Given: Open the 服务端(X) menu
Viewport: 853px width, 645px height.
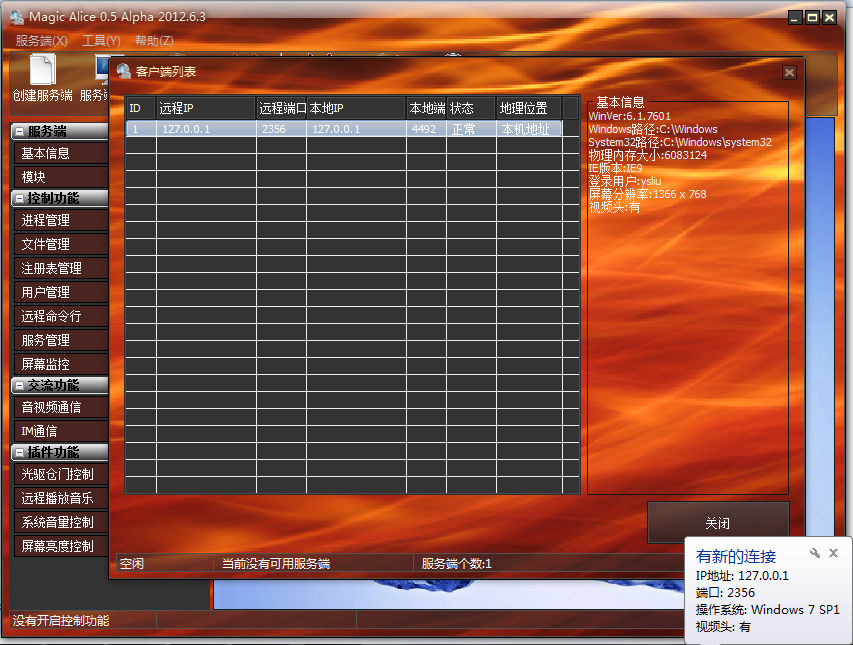Looking at the screenshot, I should click(x=41, y=41).
